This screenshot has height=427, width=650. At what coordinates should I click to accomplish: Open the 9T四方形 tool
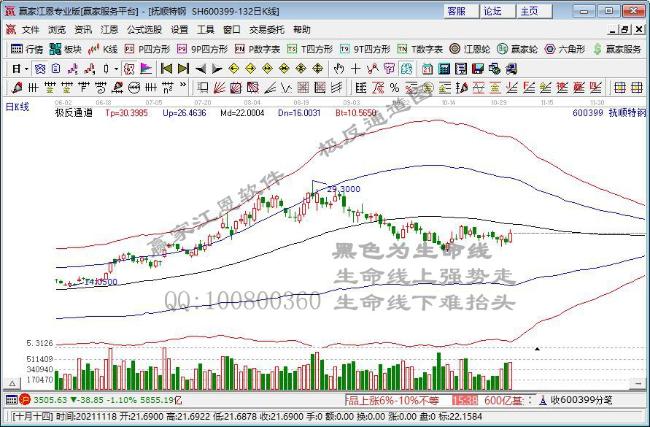coord(365,49)
